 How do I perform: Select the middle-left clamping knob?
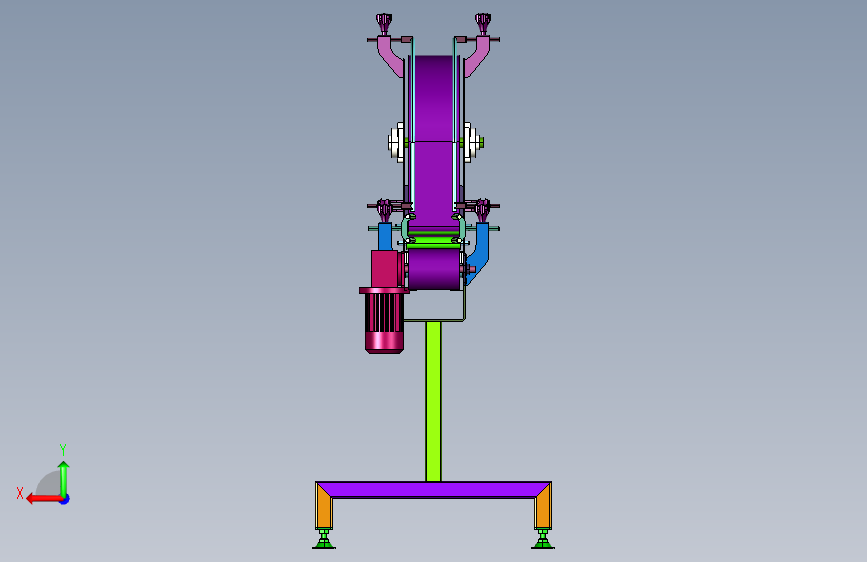click(384, 210)
